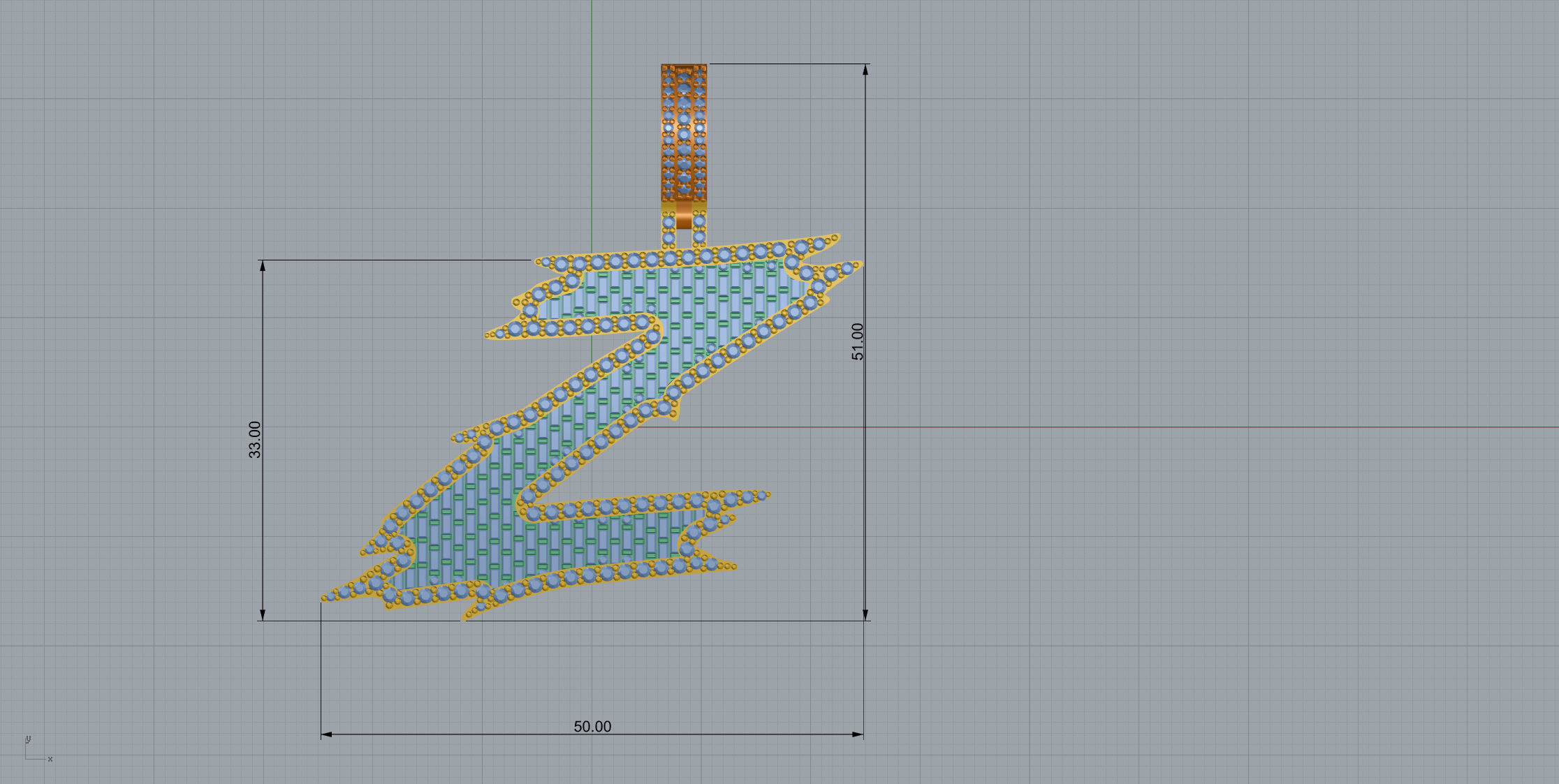The image size is (1559, 784).
Task: Click the orange pendant bail at top
Action: [684, 133]
